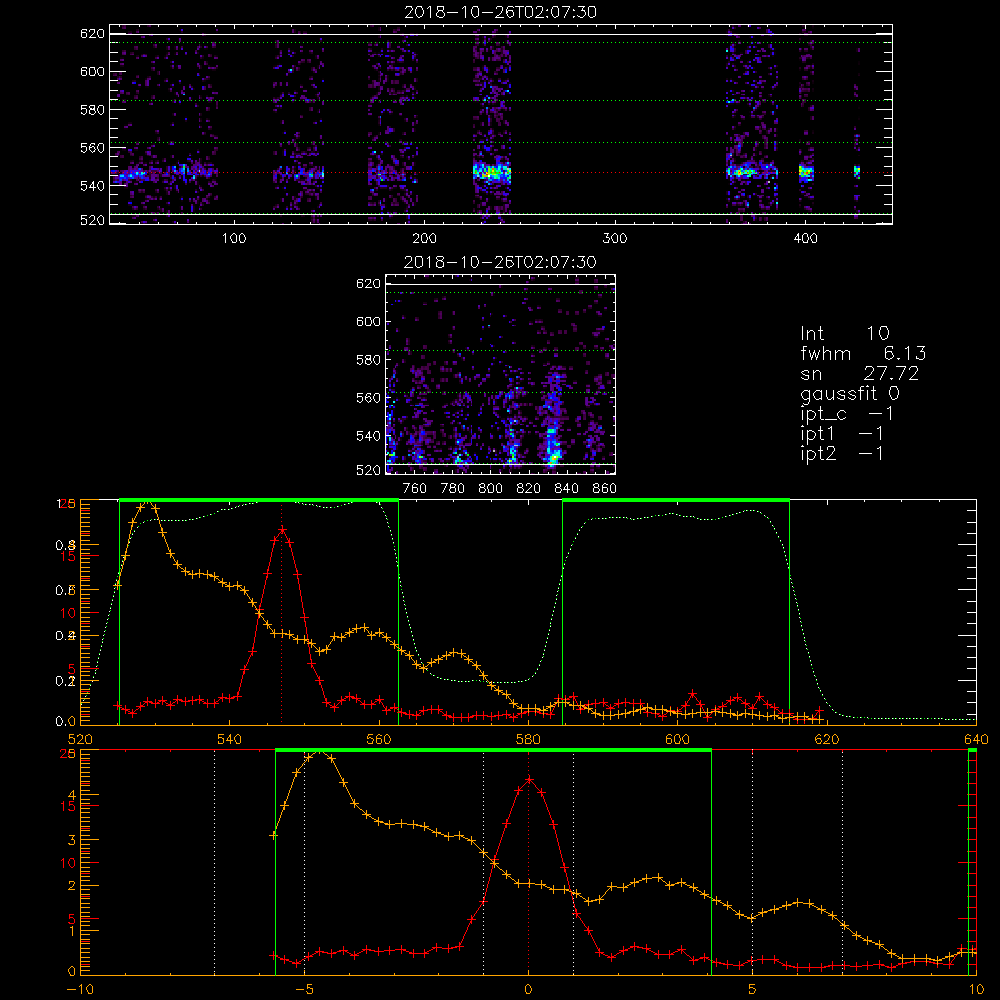Click the red curve peak at 0 in bottom plot
The width and height of the screenshot is (1000, 1000).
click(529, 779)
